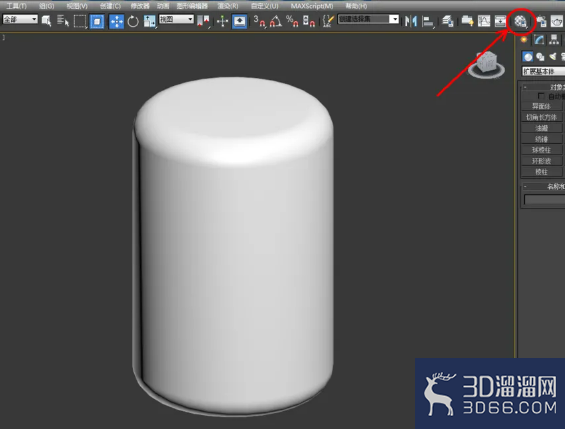This screenshot has width=565, height=429.
Task: Open the MAXScript(M) menu
Action: point(312,6)
